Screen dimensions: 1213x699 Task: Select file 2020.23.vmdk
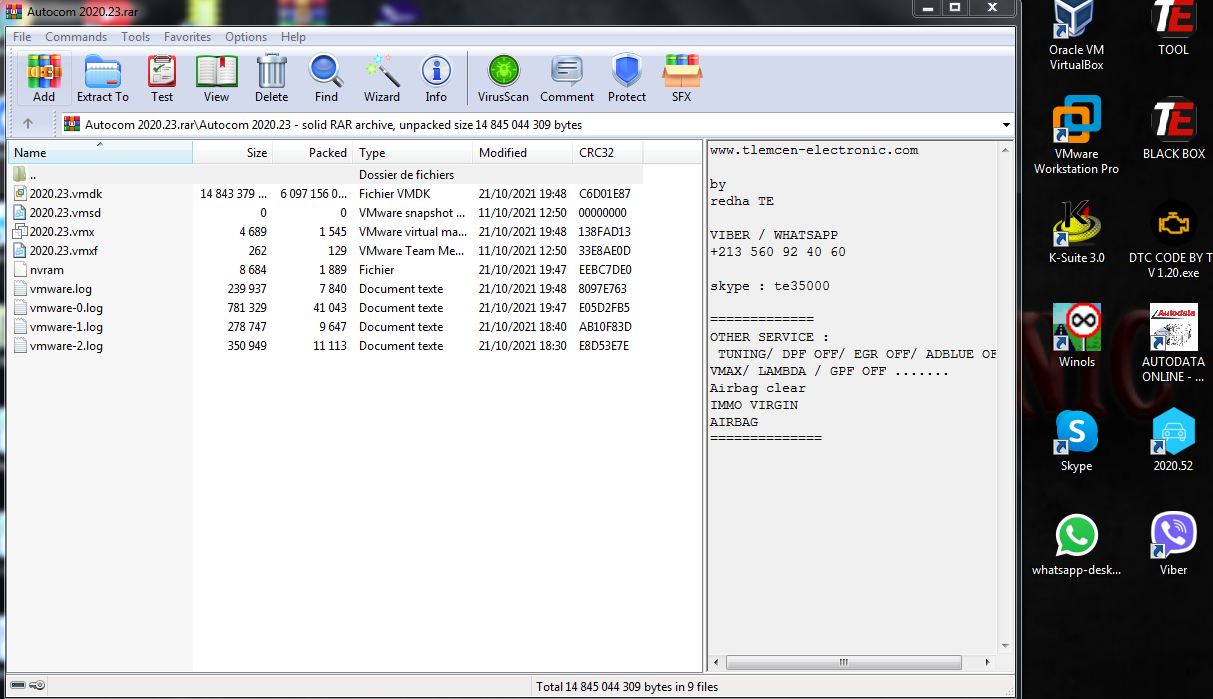click(325, 194)
